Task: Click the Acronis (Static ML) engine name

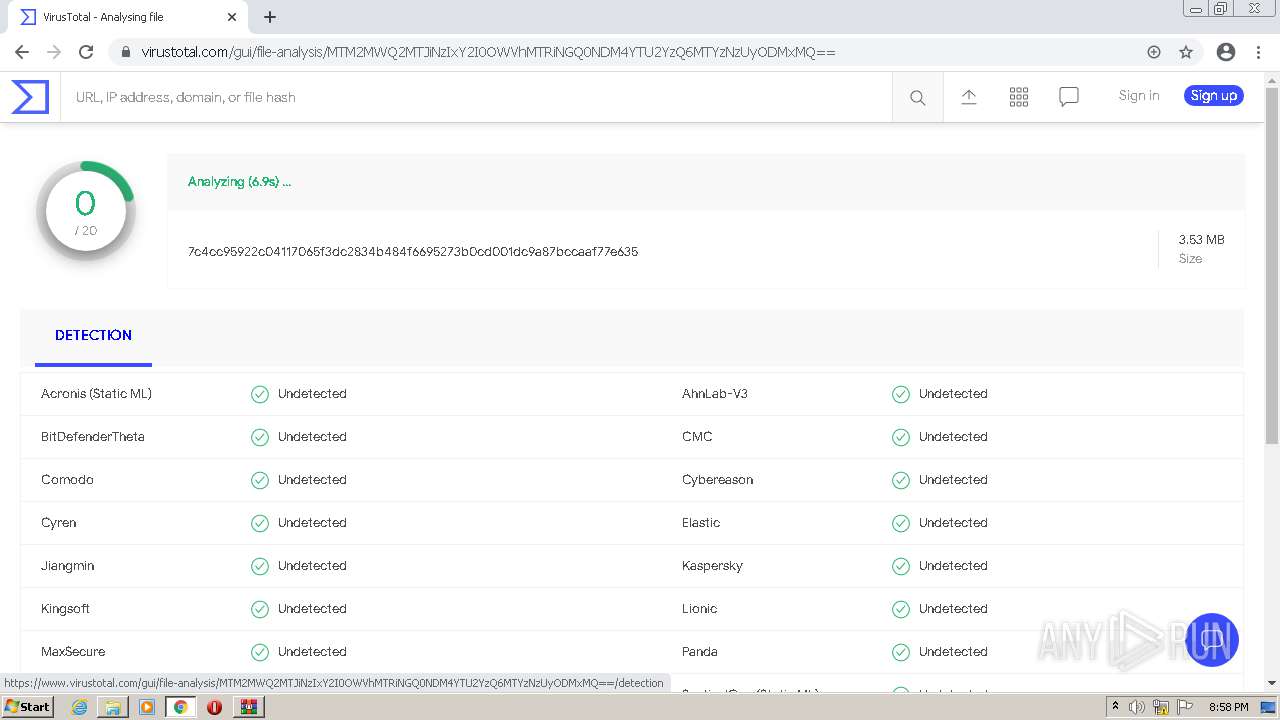Action: tap(96, 394)
